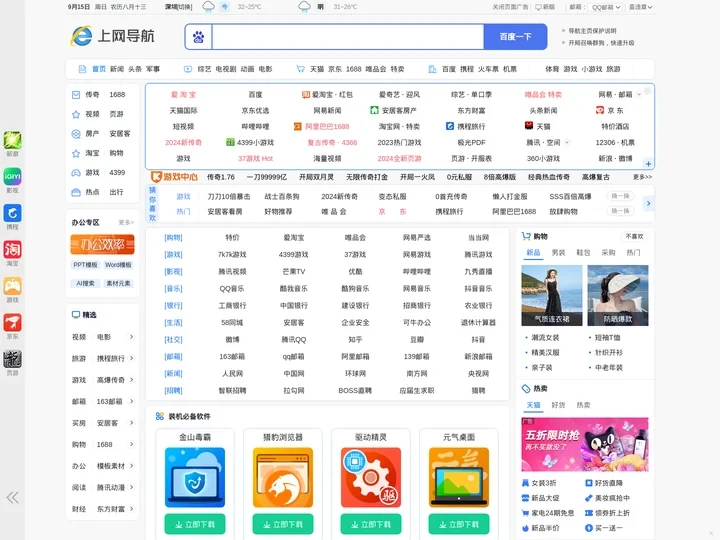The image size is (720, 540).
Task: Switch to 鞋包 shopping tab
Action: click(x=583, y=253)
